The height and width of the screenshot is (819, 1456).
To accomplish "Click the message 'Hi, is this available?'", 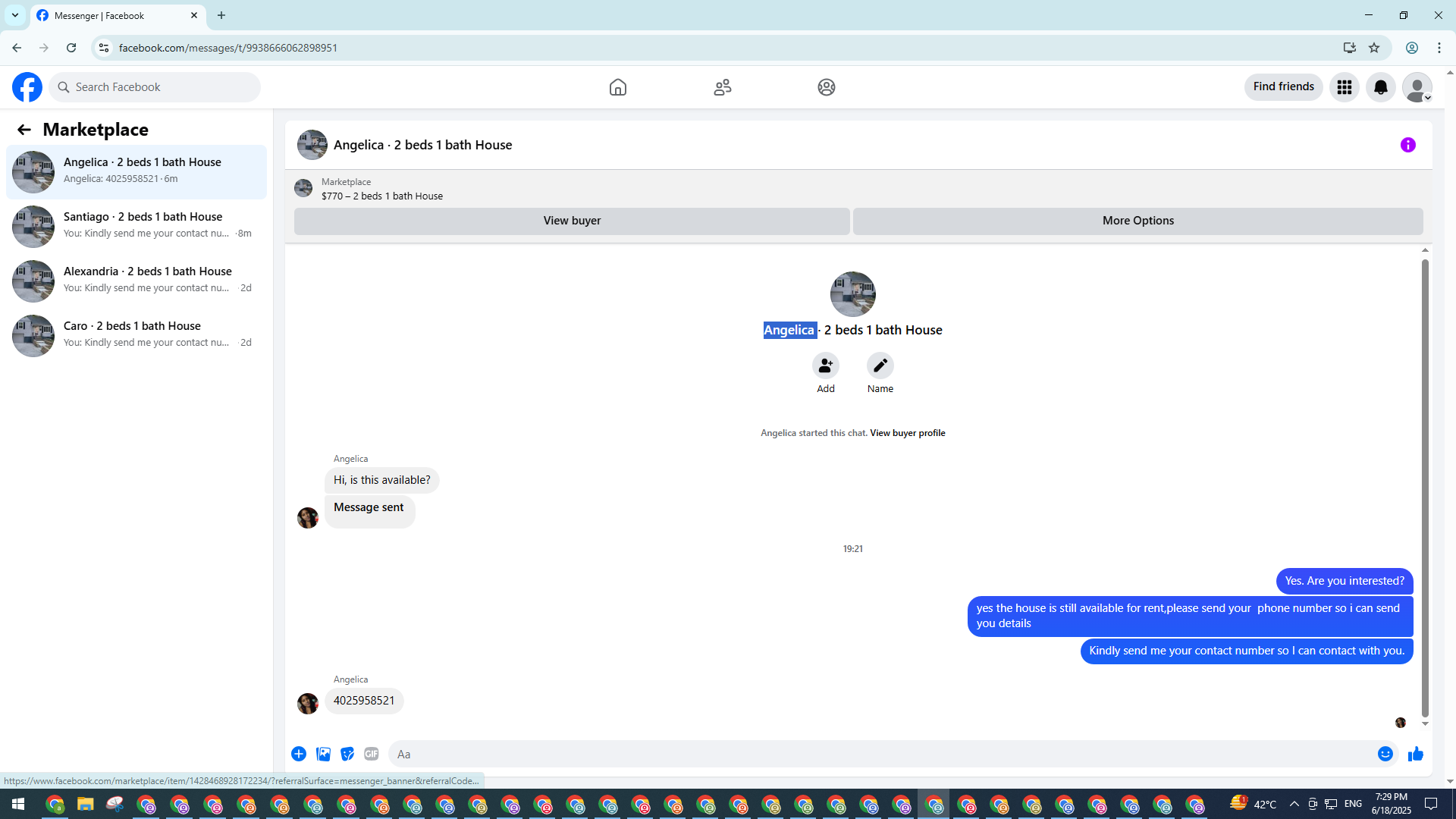I will 382,480.
